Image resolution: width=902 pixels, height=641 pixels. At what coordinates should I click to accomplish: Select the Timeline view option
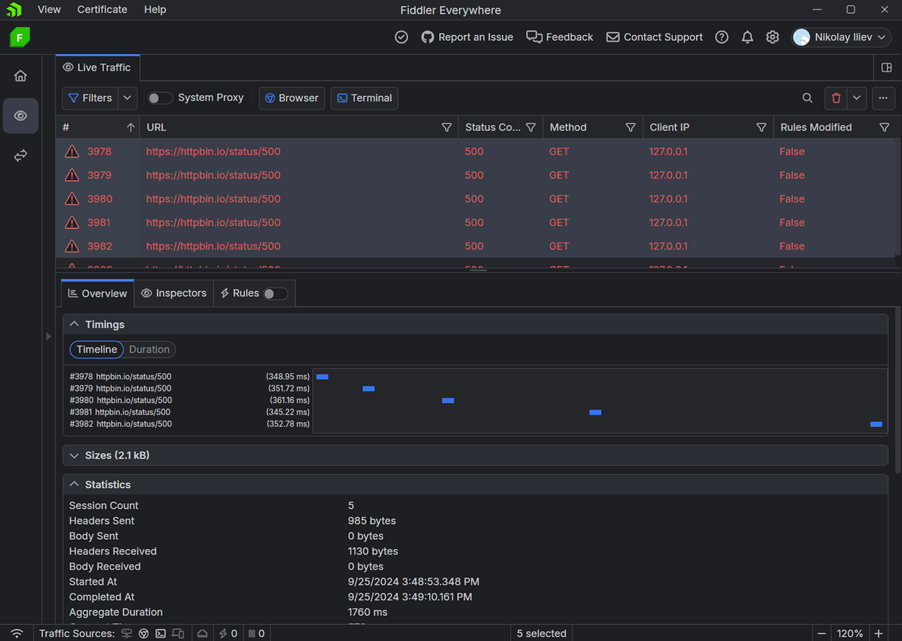pos(97,349)
